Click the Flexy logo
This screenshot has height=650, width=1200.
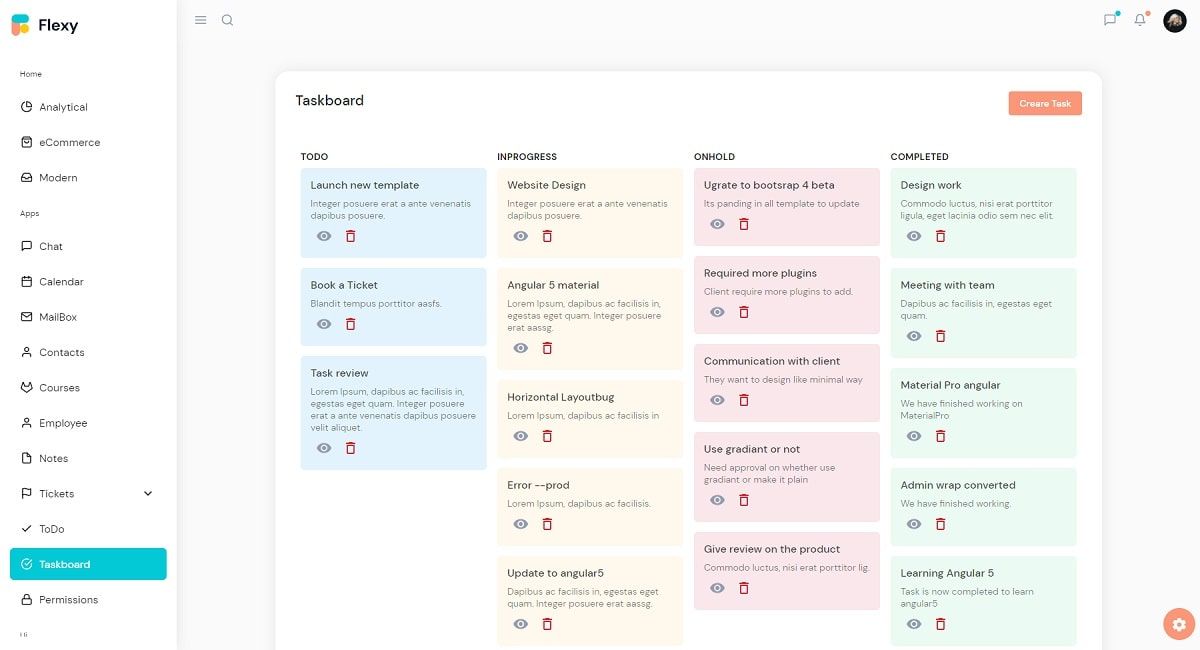(x=47, y=25)
